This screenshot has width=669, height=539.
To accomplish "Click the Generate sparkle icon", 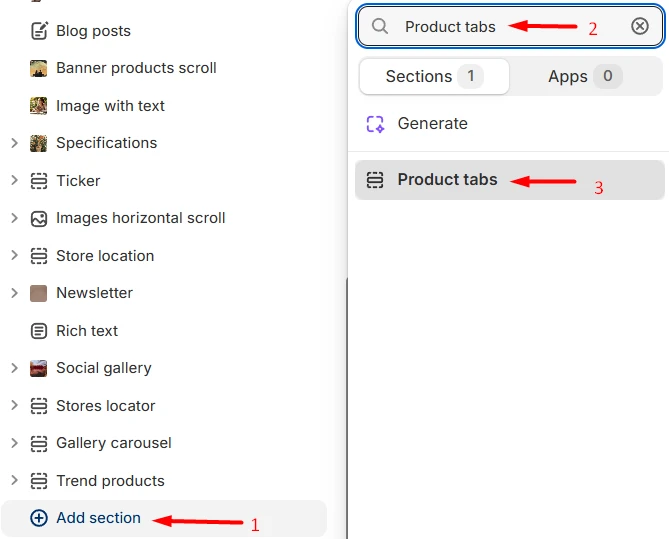I will tap(375, 124).
